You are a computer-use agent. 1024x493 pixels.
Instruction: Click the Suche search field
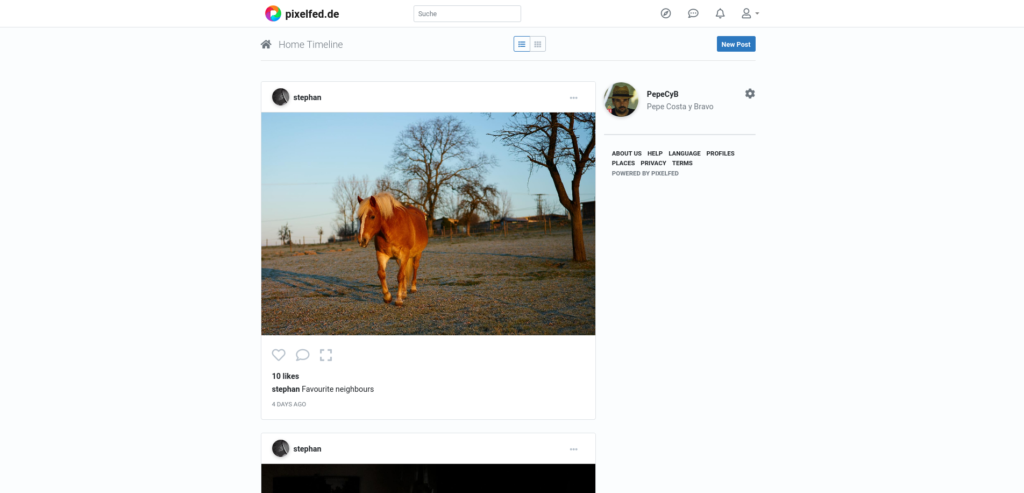pyautogui.click(x=467, y=14)
